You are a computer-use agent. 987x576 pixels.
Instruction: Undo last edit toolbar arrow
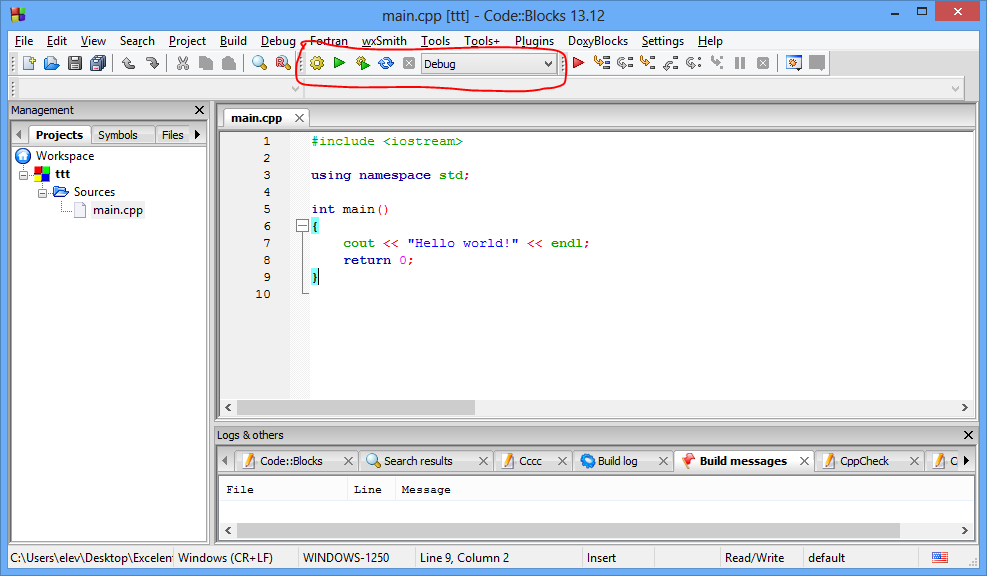coord(128,63)
